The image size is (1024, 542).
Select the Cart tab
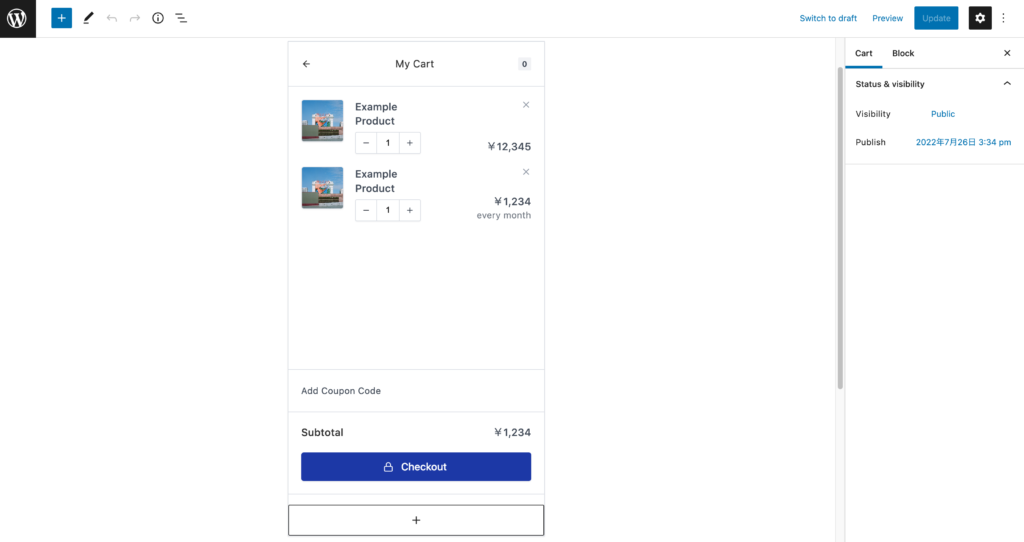tap(863, 54)
